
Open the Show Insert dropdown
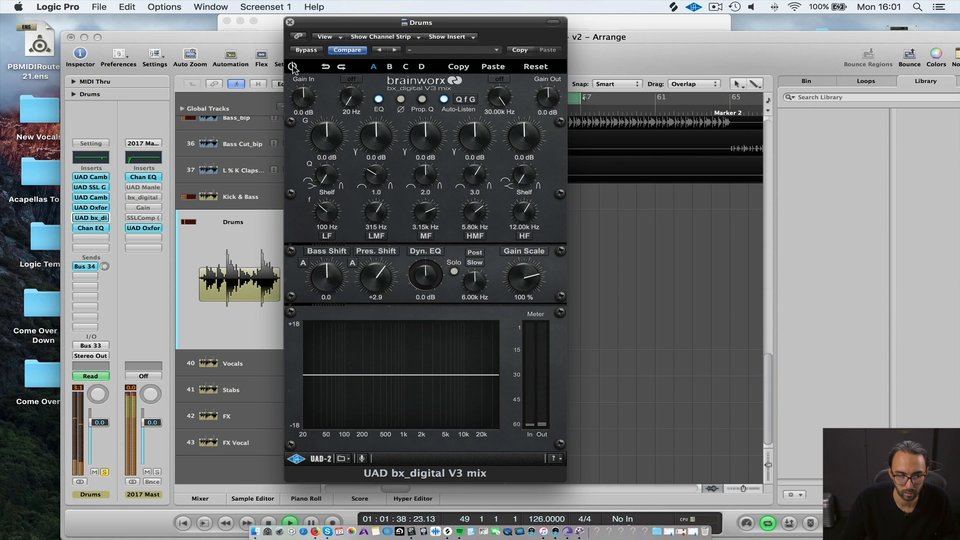[x=451, y=37]
